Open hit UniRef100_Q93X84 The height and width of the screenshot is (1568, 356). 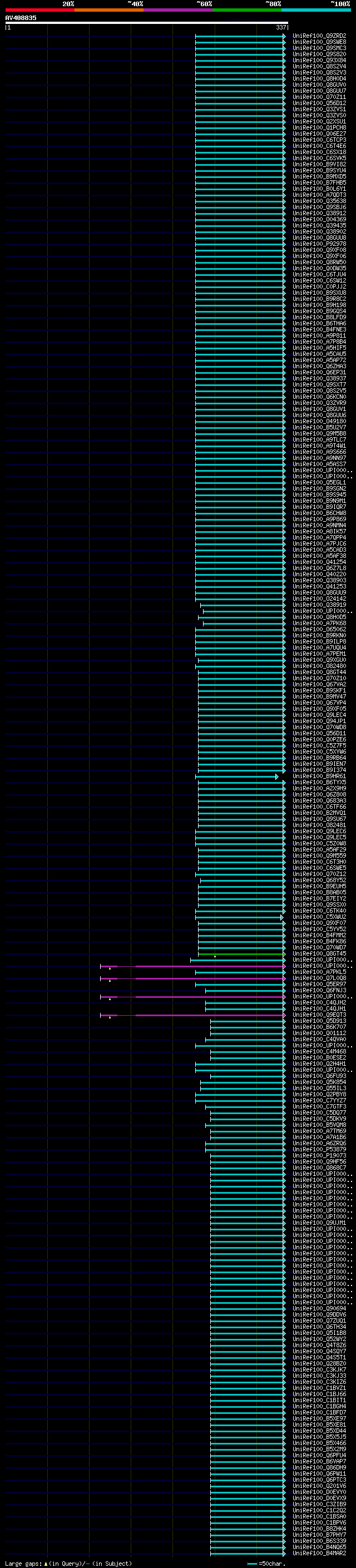[319, 60]
